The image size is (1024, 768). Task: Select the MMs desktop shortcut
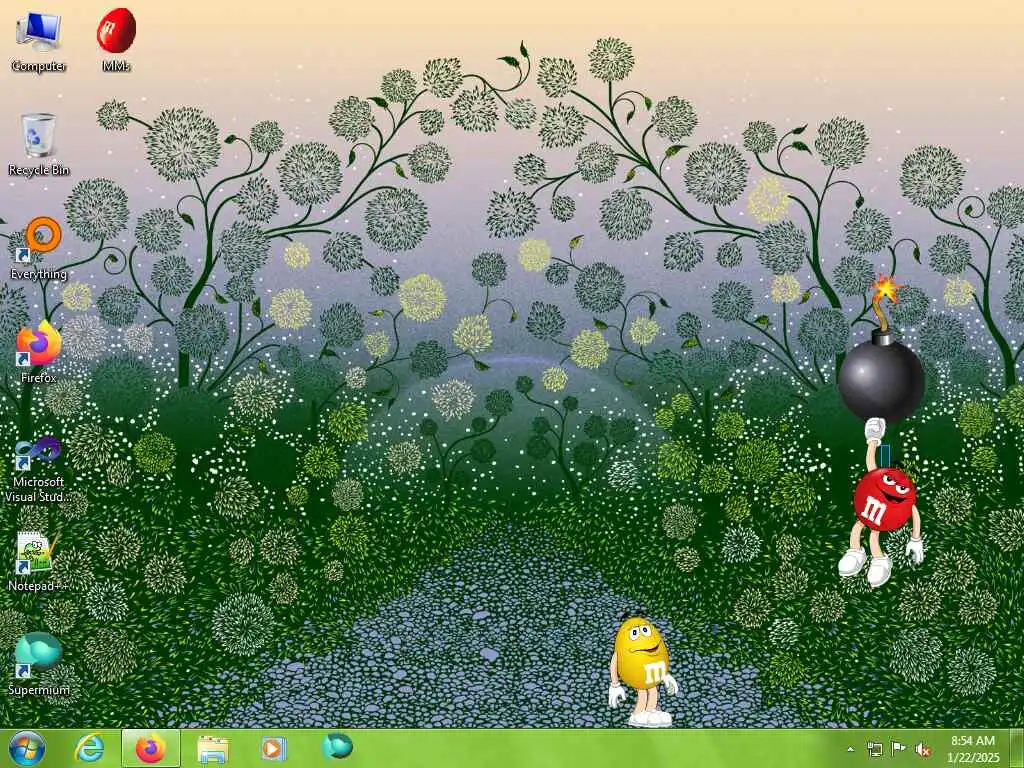point(116,40)
